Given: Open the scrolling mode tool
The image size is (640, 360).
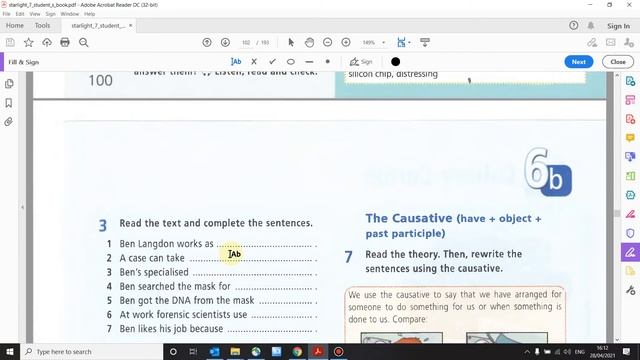Looking at the screenshot, I should coord(425,42).
